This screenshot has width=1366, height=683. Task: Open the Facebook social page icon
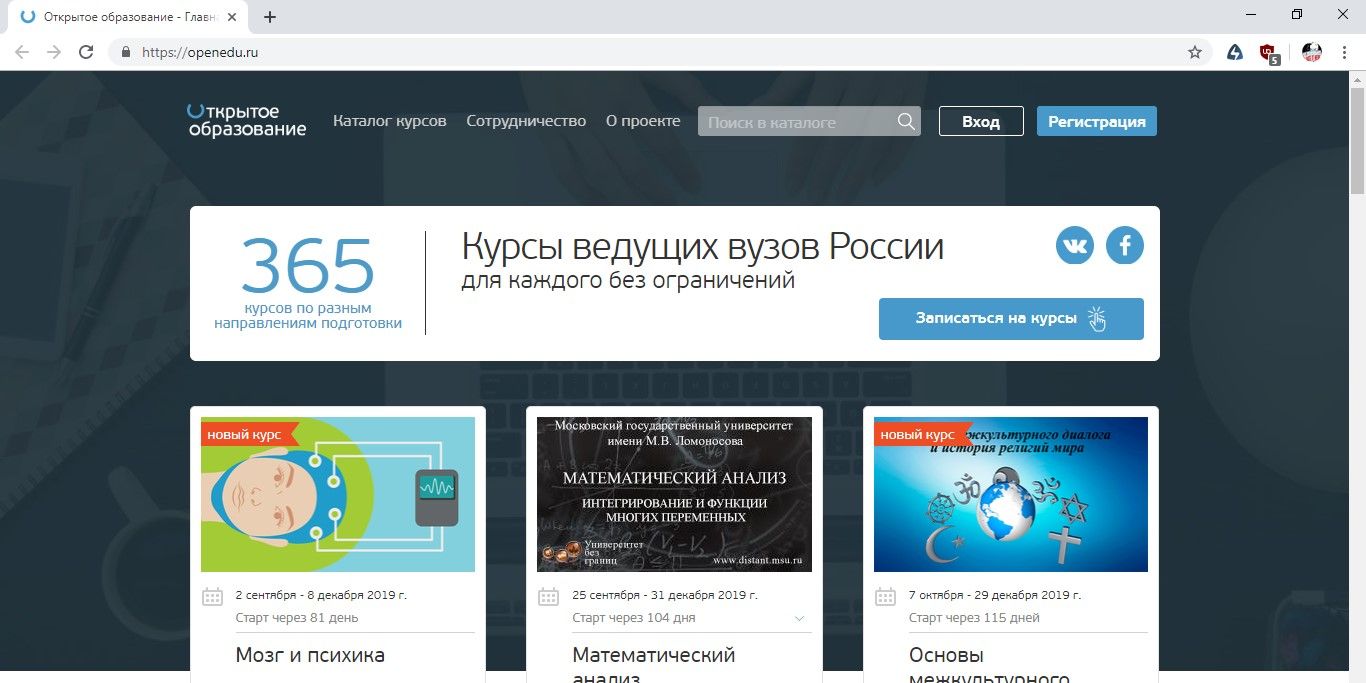(1125, 245)
